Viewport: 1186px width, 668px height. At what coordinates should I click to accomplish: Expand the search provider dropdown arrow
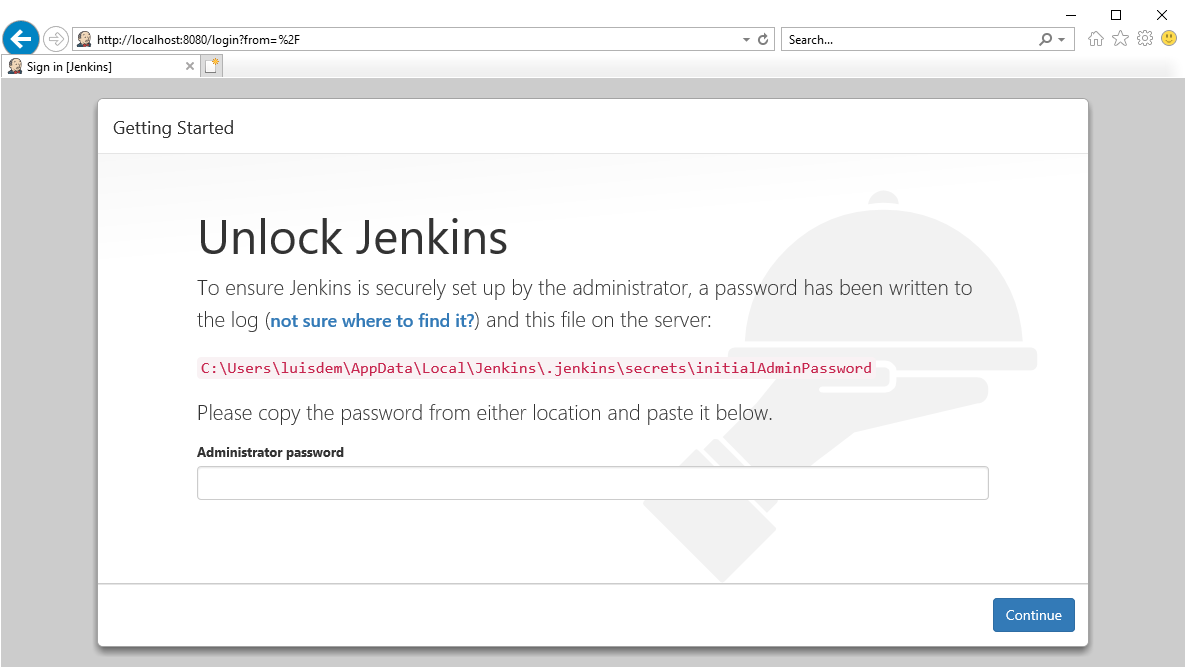(1062, 40)
